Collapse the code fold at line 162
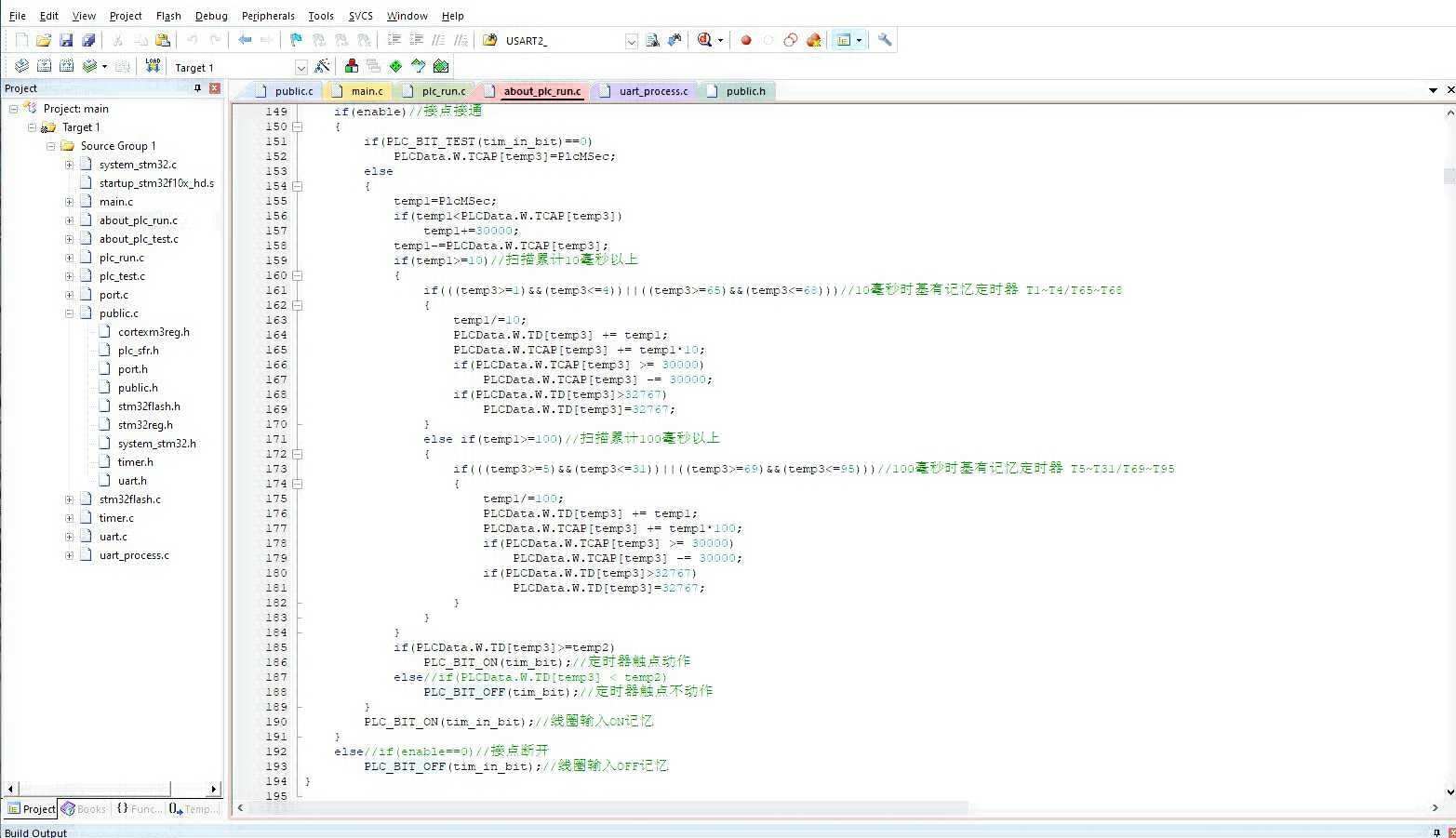Viewport: 1456px width, 838px height. tap(298, 305)
